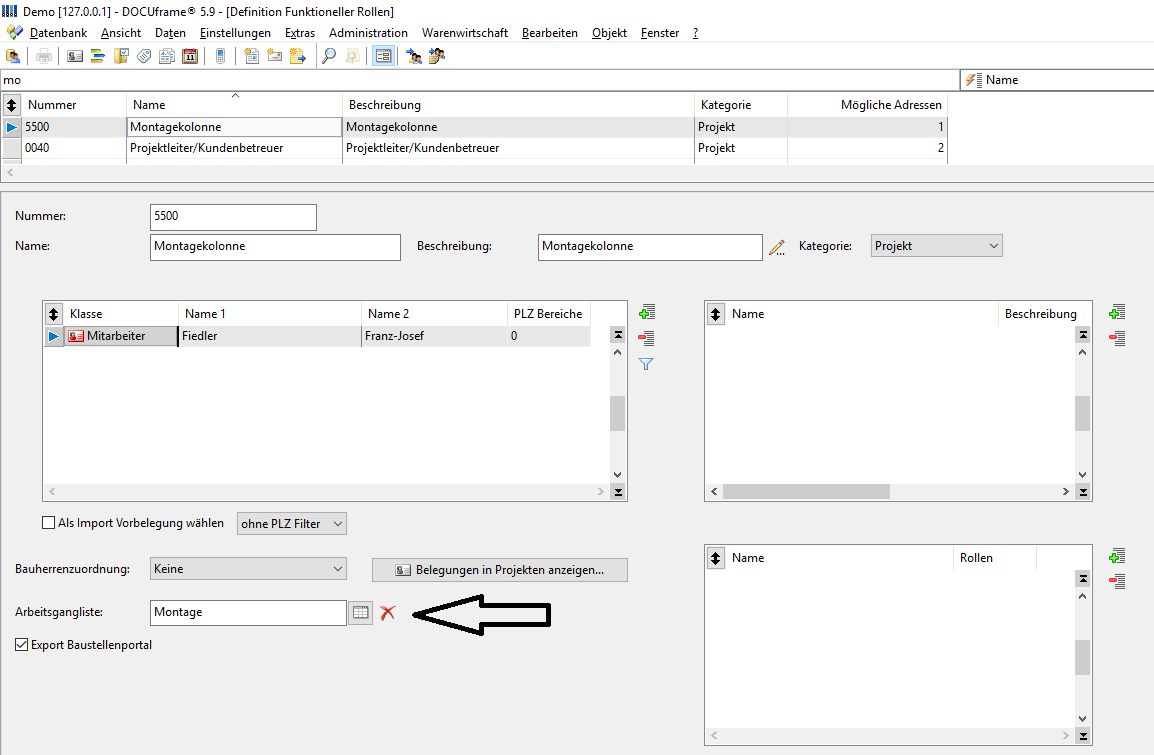Viewport: 1154px width, 755px height.
Task: Open the Administration menu
Action: [x=368, y=33]
